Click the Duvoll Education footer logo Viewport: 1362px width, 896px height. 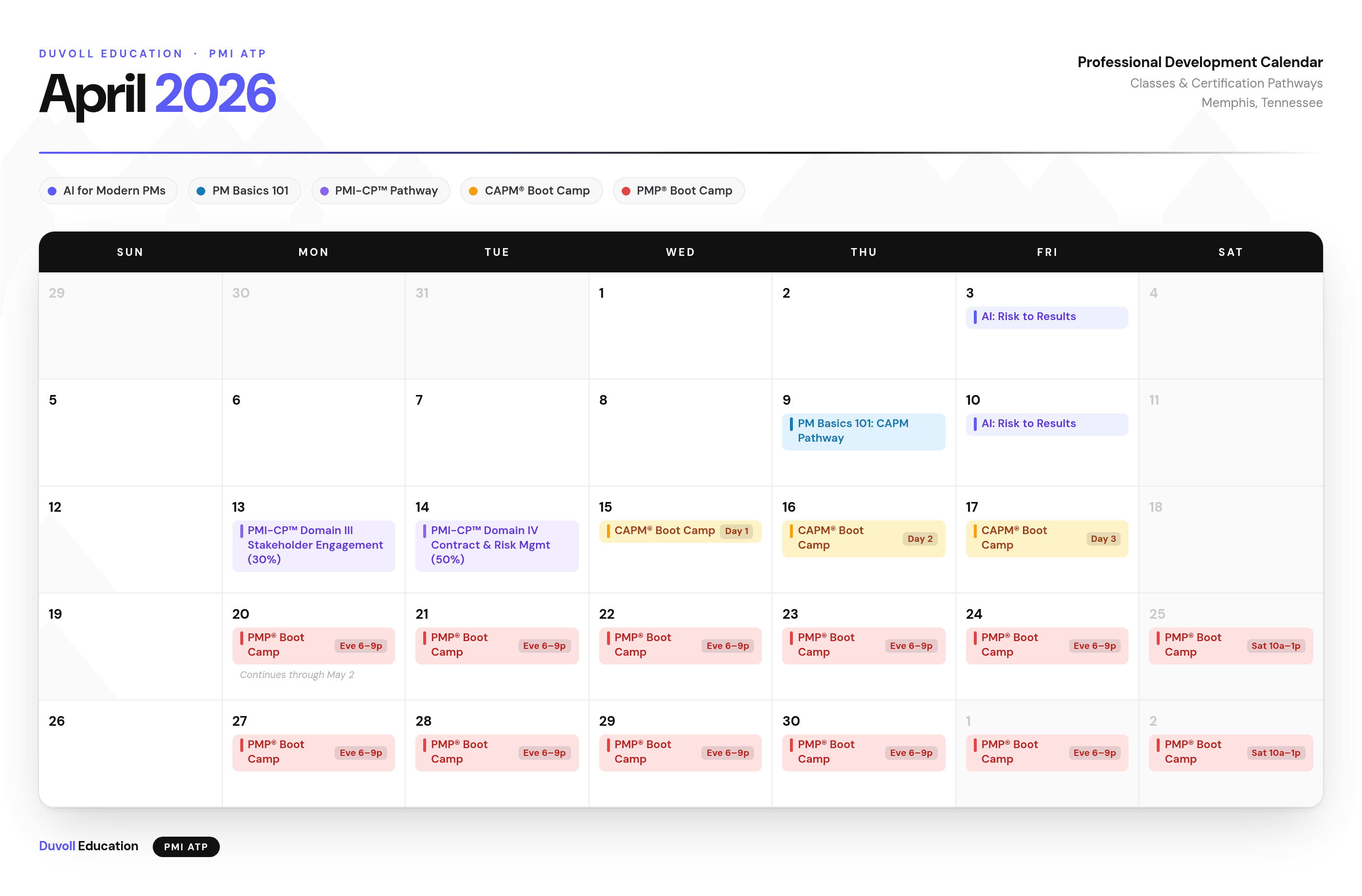click(x=89, y=846)
